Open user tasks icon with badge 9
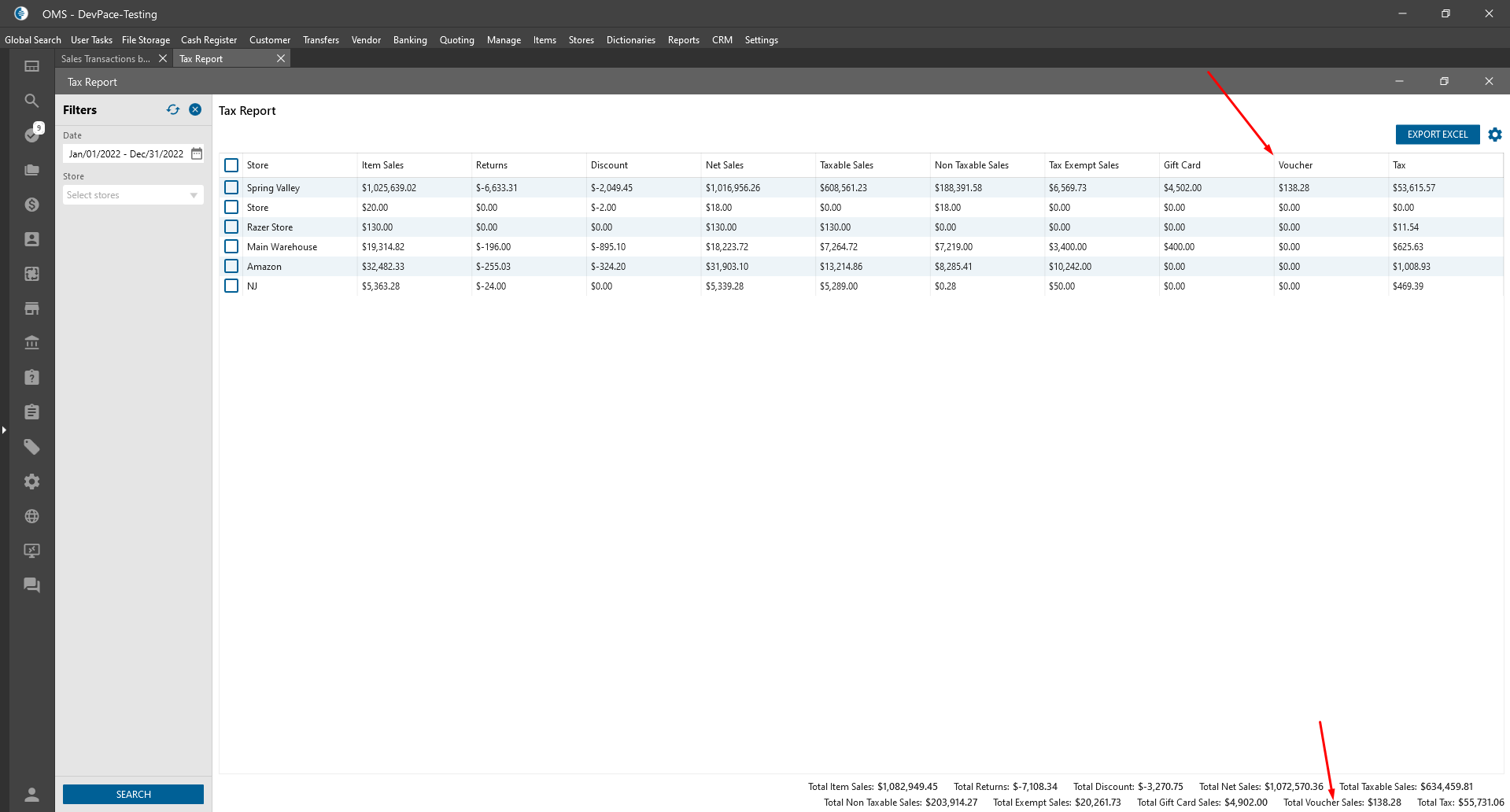Screen dimensions: 1510x812 tap(31, 135)
